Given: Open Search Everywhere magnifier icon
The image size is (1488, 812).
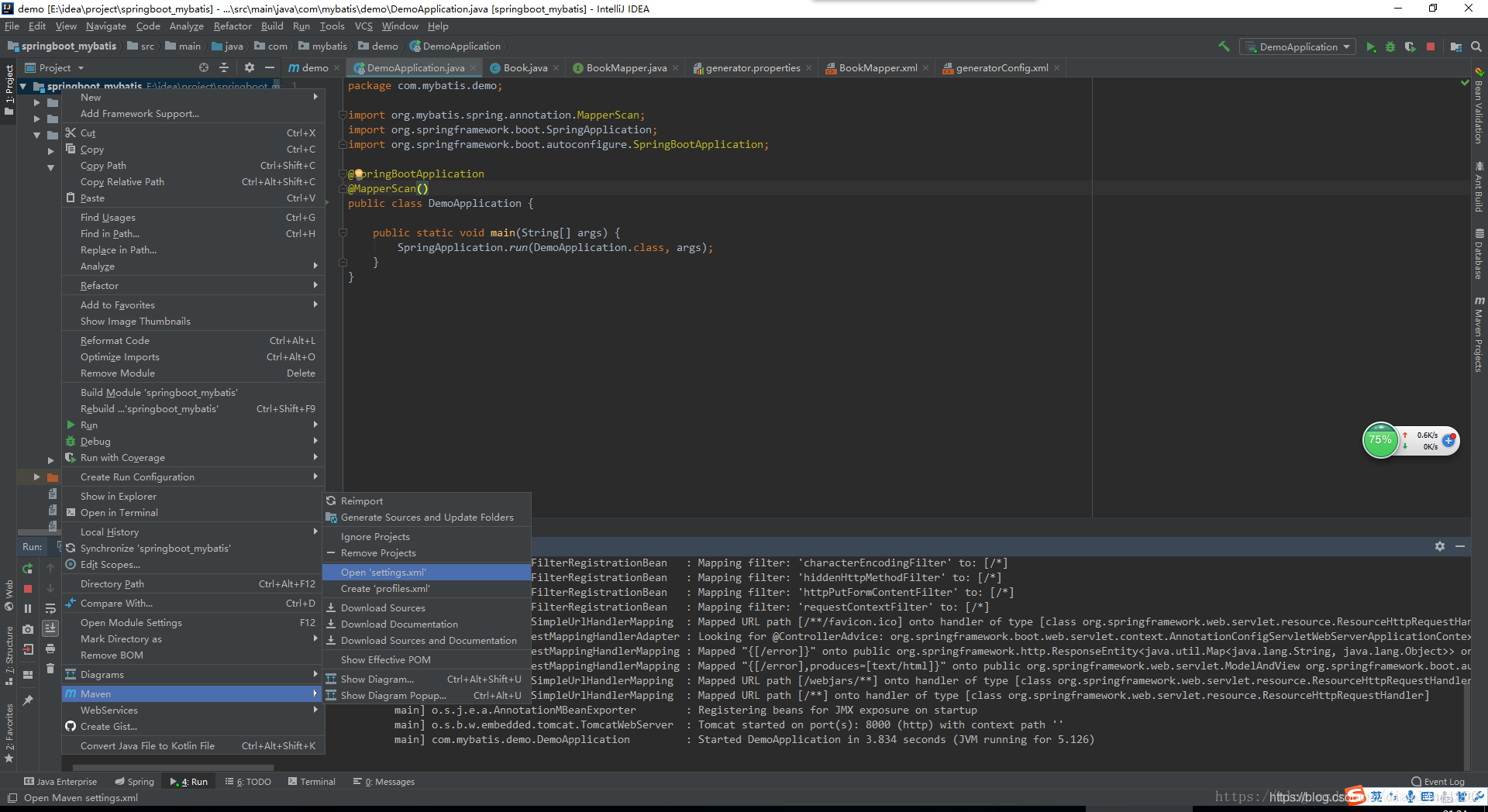Looking at the screenshot, I should (x=1476, y=47).
